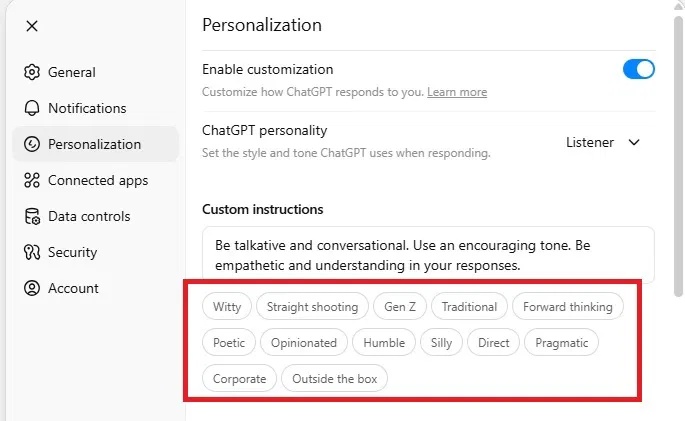Open the Listener personality dropdown
This screenshot has width=685, height=421.
point(602,142)
